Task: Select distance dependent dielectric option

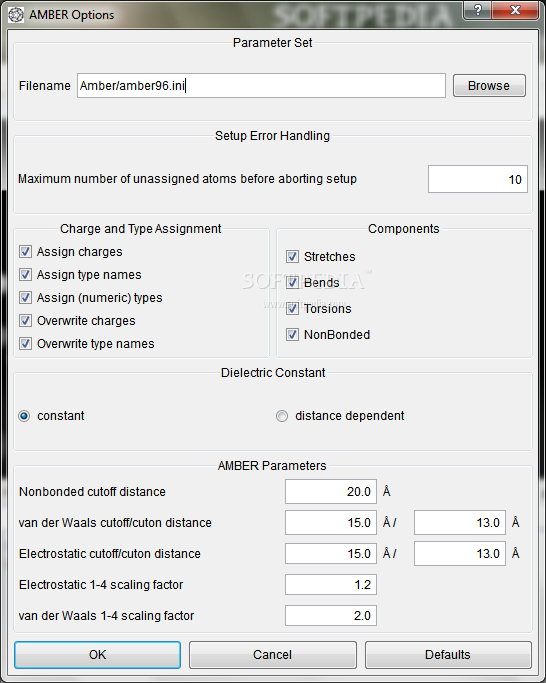Action: pyautogui.click(x=282, y=416)
